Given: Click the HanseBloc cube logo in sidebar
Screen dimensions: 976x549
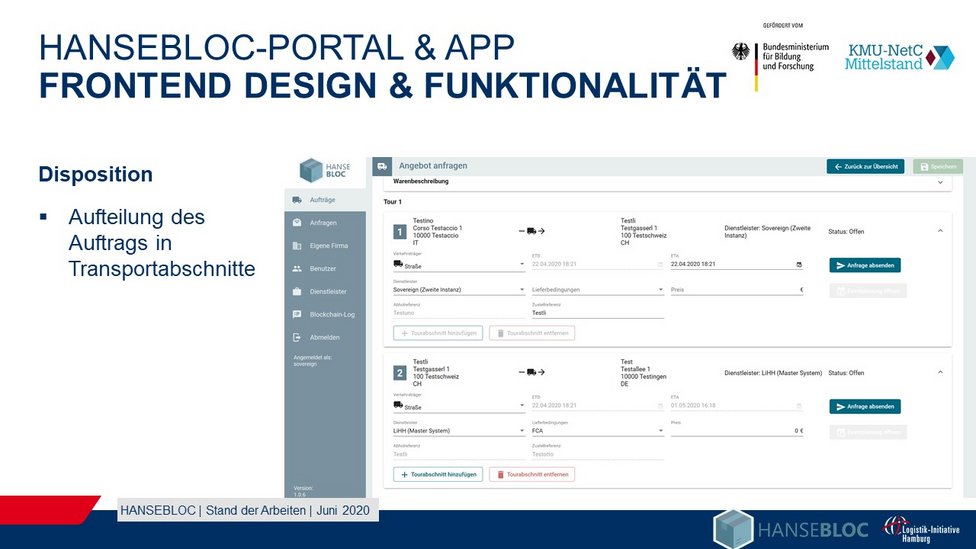Looking at the screenshot, I should point(311,170).
